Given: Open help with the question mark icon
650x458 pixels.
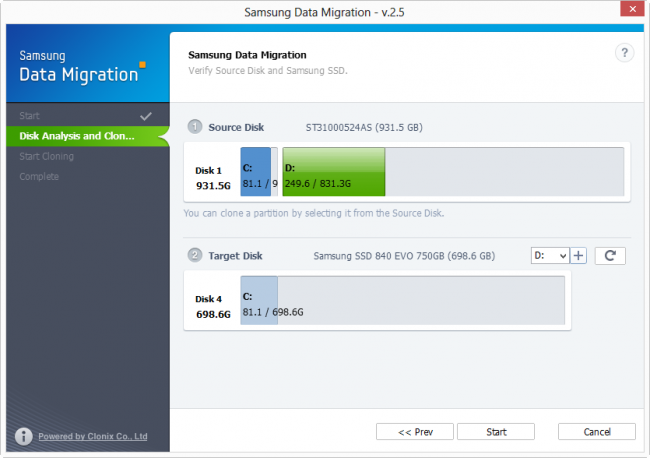Looking at the screenshot, I should (x=624, y=53).
